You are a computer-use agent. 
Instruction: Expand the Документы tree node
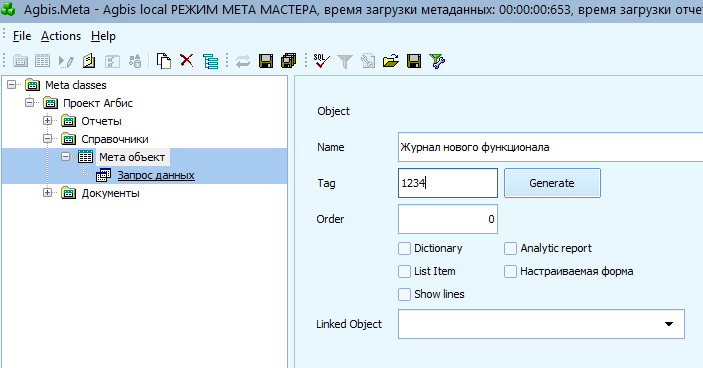[x=48, y=193]
